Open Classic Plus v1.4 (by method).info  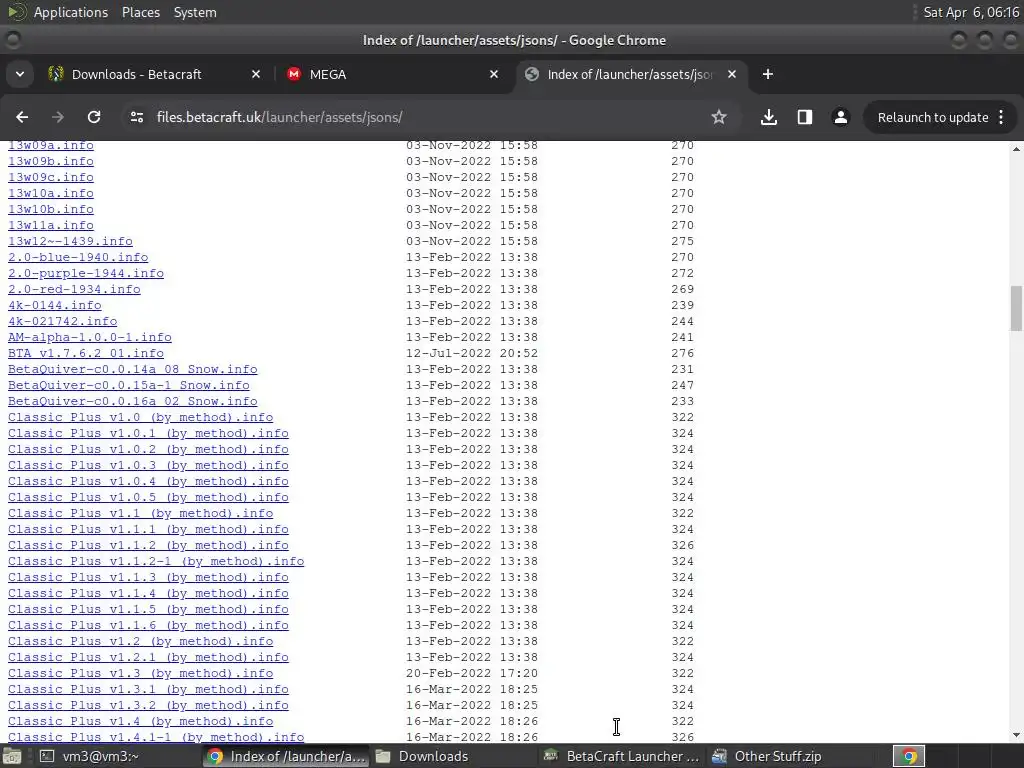tap(140, 721)
